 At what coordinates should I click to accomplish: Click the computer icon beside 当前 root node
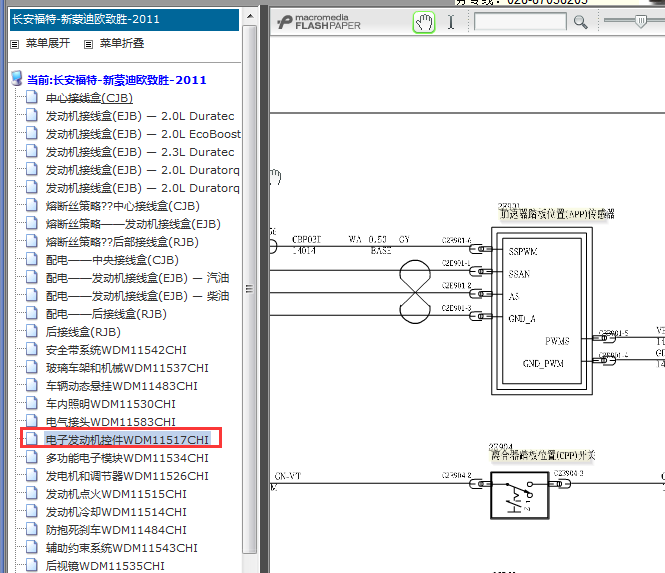17,78
